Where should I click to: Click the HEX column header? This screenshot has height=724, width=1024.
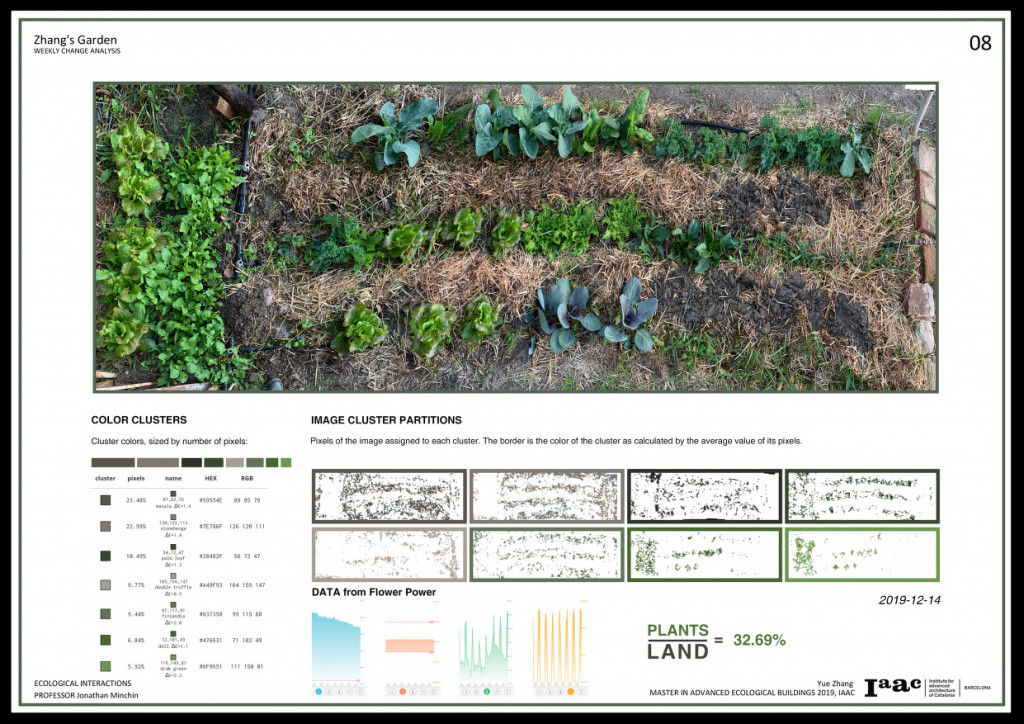tap(210, 478)
